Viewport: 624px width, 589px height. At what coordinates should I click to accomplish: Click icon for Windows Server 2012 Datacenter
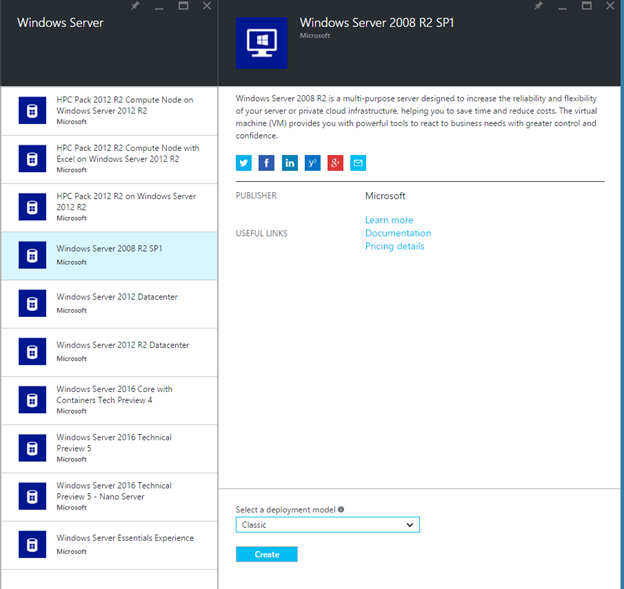[x=32, y=303]
